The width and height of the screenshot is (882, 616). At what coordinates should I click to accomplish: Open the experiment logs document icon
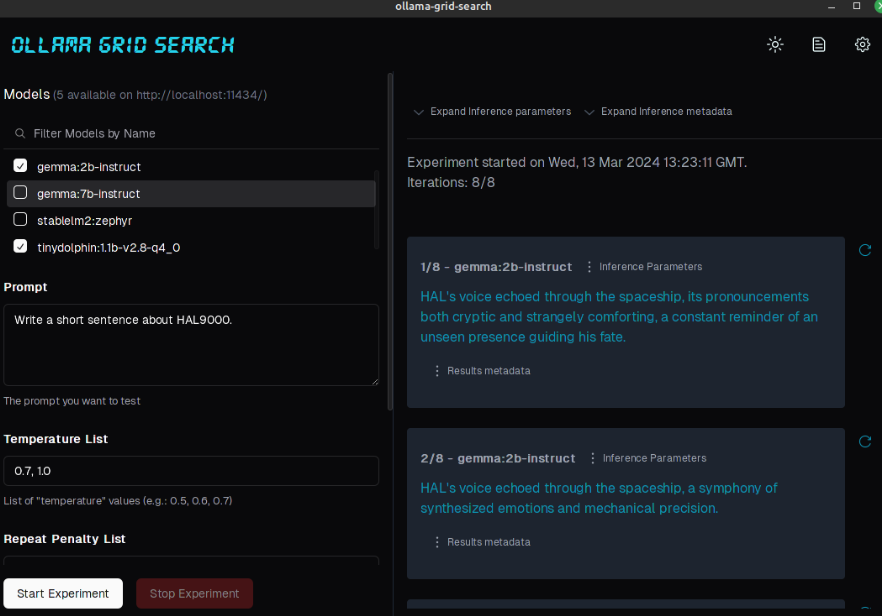(819, 44)
